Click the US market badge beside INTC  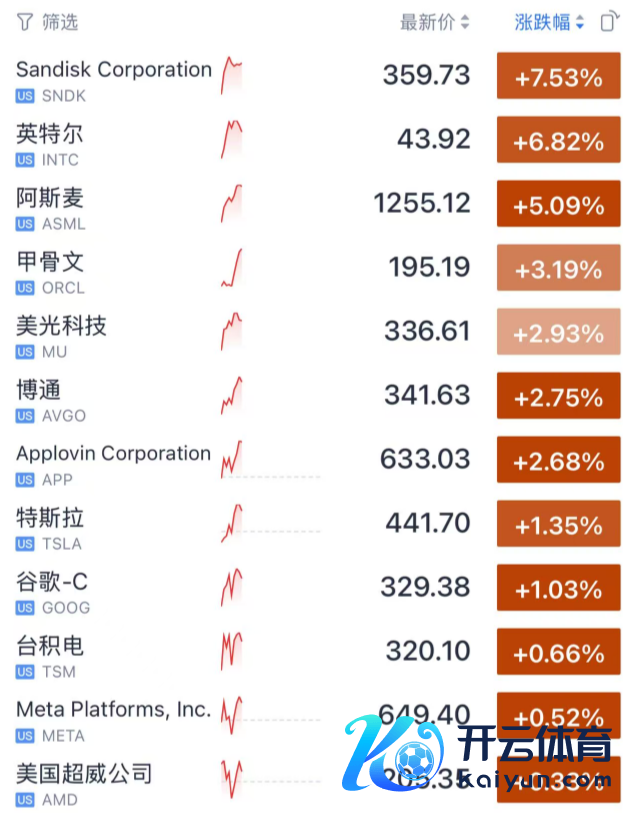pyautogui.click(x=25, y=160)
